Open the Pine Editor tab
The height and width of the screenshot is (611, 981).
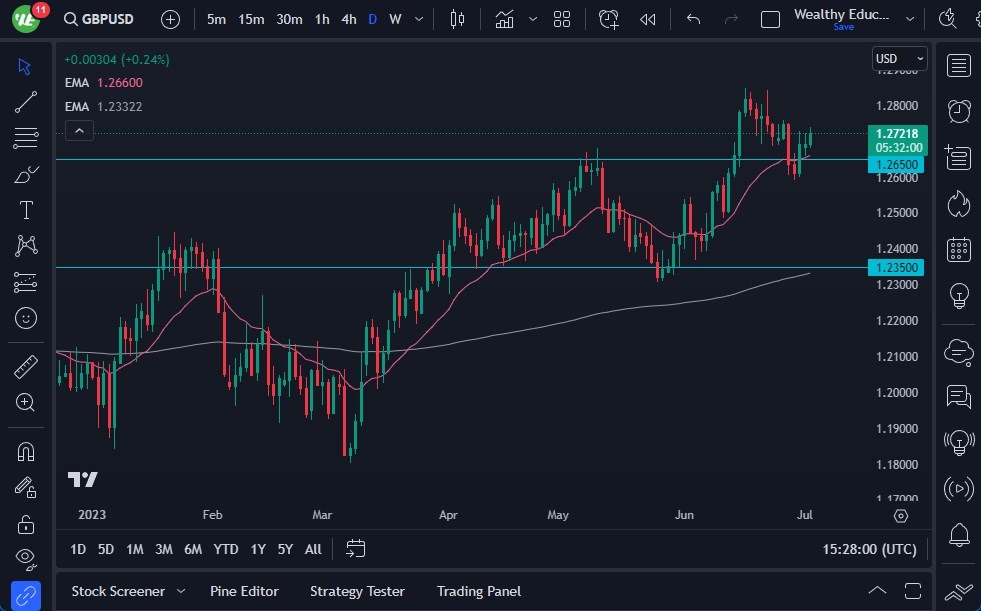coord(244,591)
